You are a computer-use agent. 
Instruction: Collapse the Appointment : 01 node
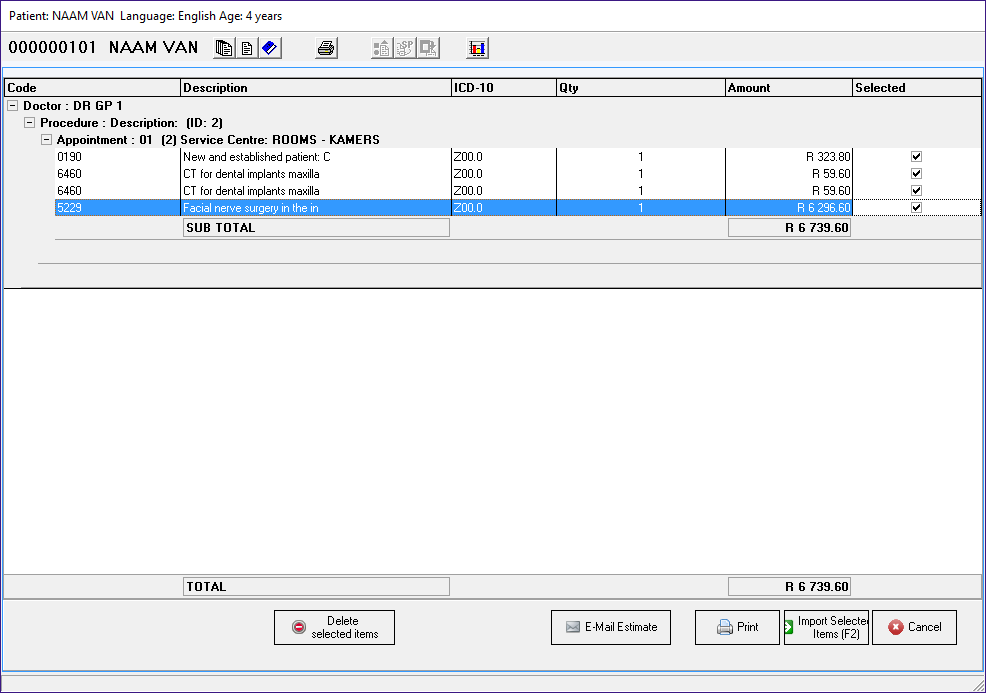coord(46,140)
